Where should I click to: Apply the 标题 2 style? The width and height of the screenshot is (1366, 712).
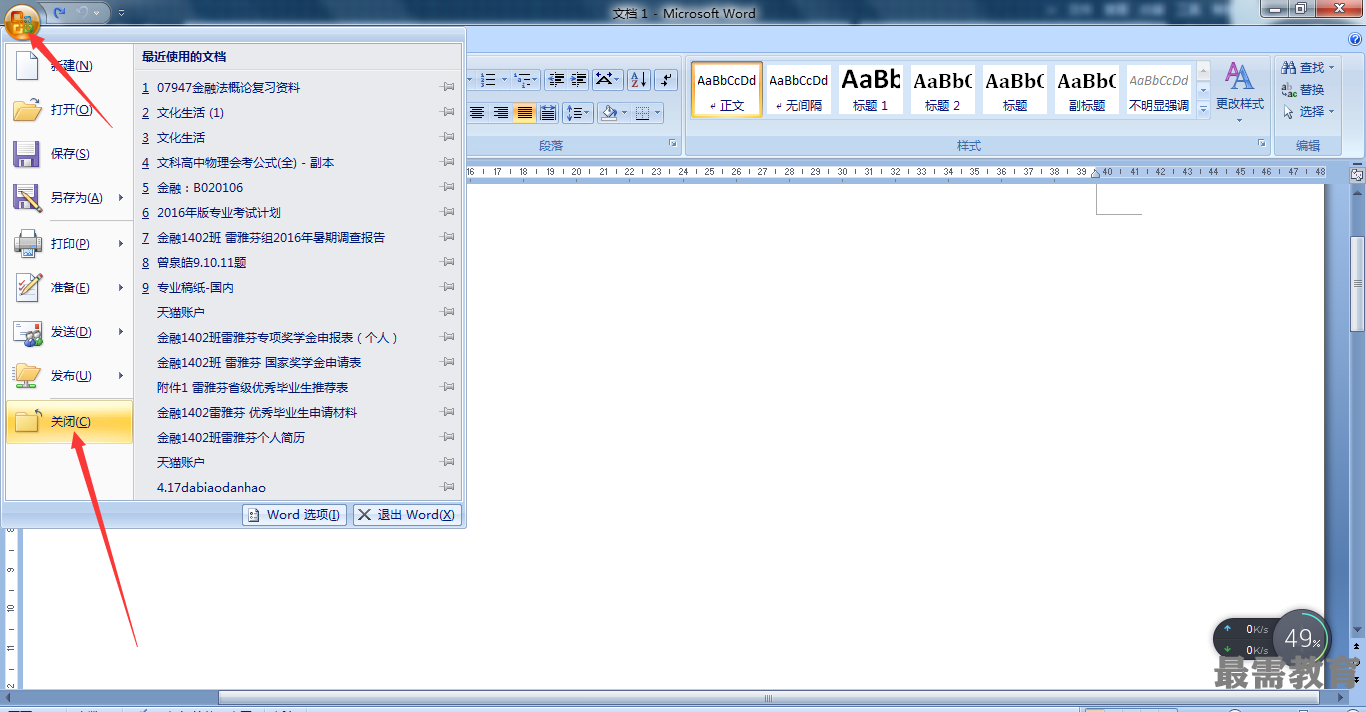(x=943, y=90)
